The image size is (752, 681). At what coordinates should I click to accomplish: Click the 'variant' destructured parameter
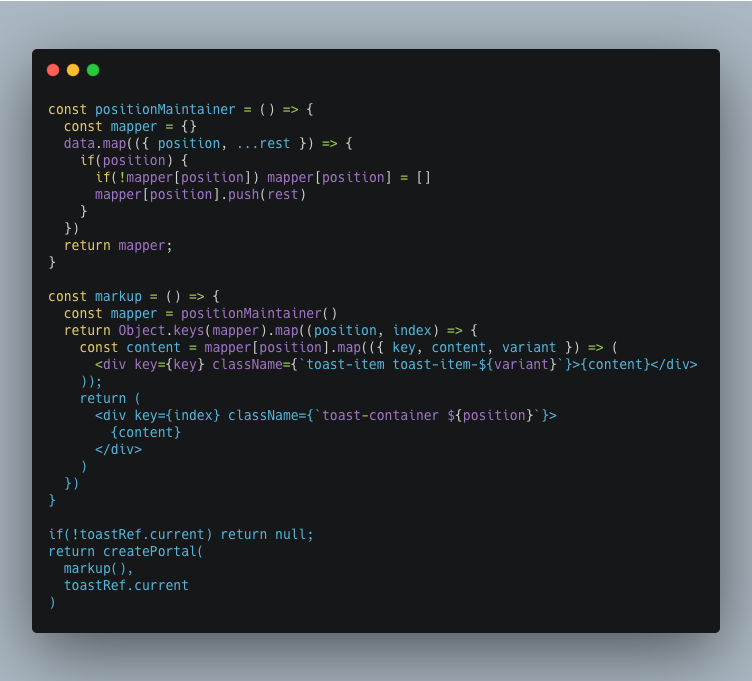tap(529, 348)
